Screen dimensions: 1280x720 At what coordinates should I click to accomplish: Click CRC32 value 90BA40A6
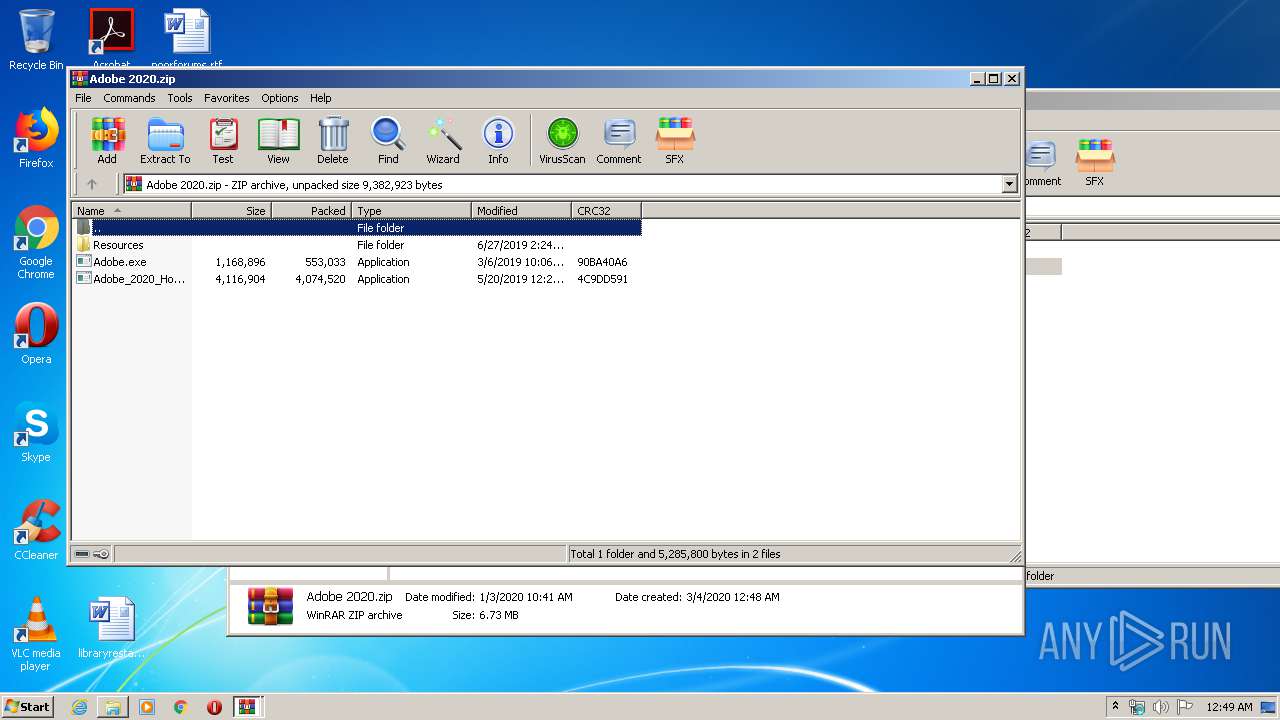point(602,262)
